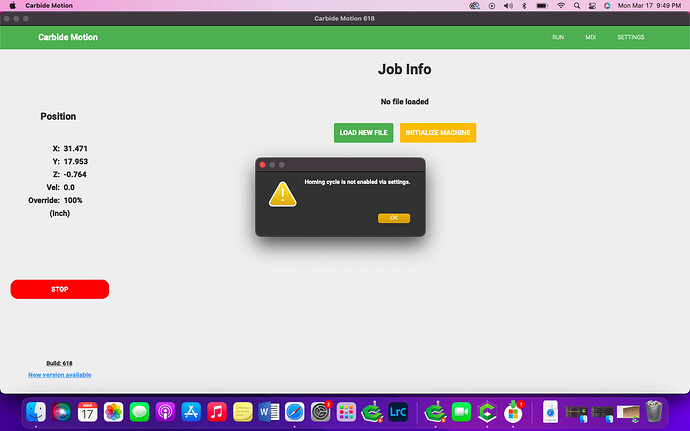The width and height of the screenshot is (690, 431).
Task: Open Podcasts from the dock
Action: [x=165, y=412]
